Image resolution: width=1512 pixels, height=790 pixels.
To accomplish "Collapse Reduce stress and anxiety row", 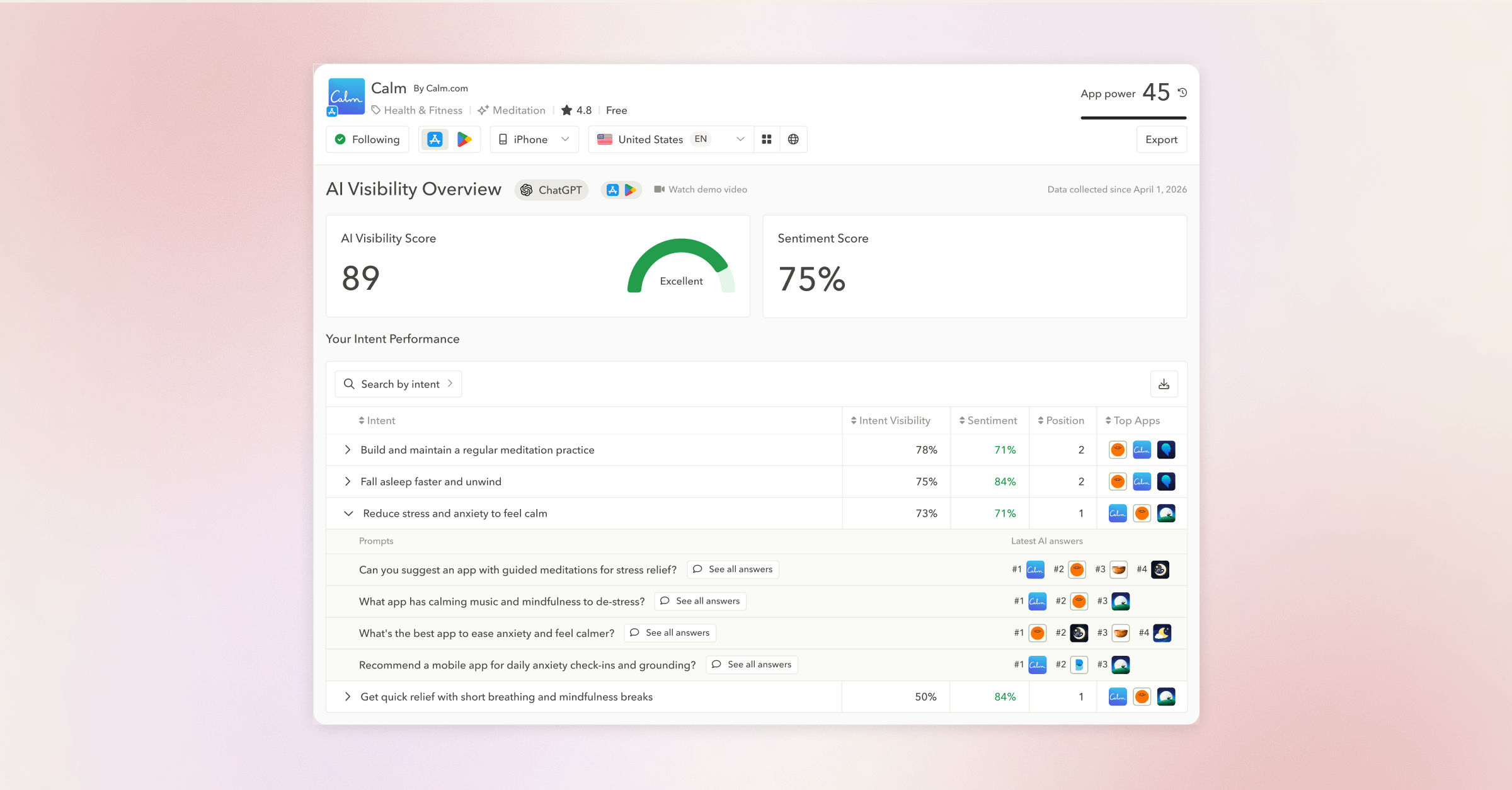I will (348, 513).
